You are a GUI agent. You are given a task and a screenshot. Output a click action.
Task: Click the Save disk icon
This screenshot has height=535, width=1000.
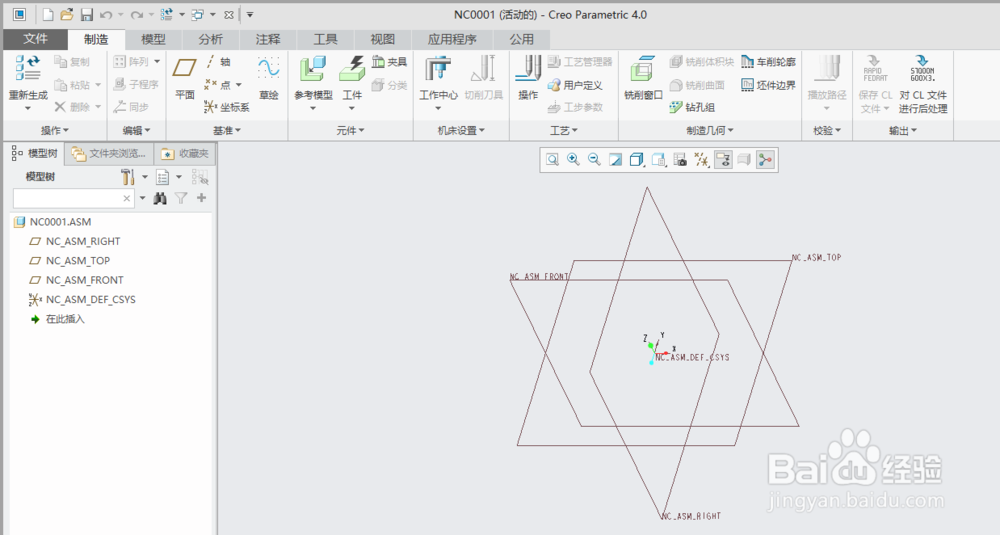pos(87,15)
